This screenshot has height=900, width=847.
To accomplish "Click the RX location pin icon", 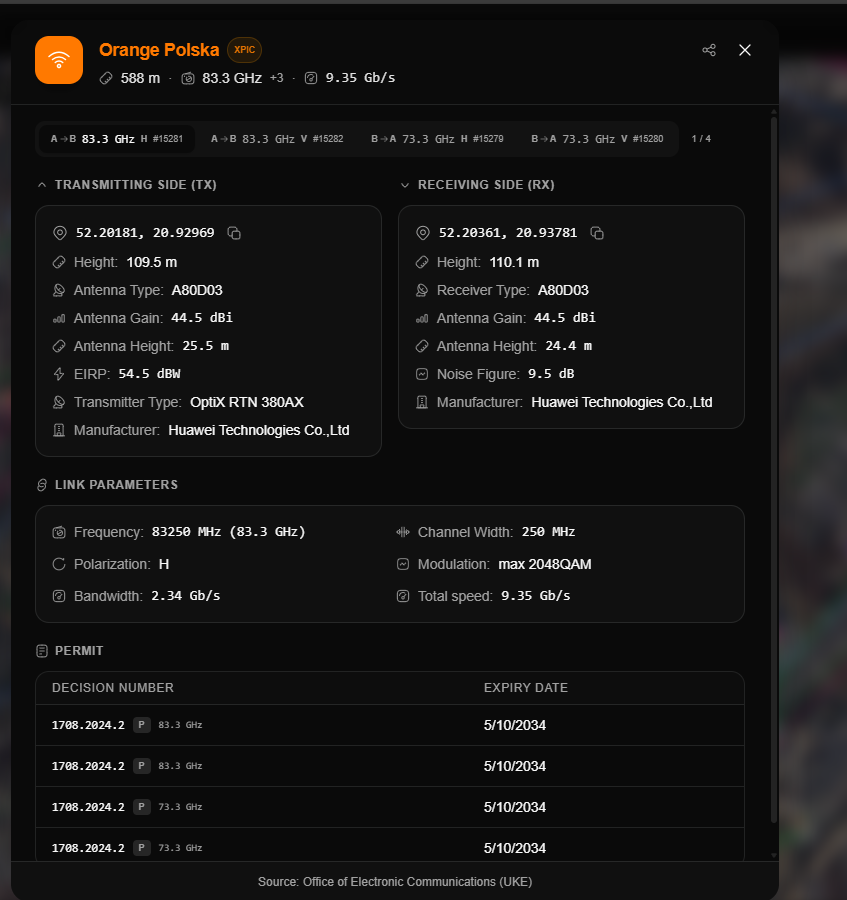I will pos(422,233).
